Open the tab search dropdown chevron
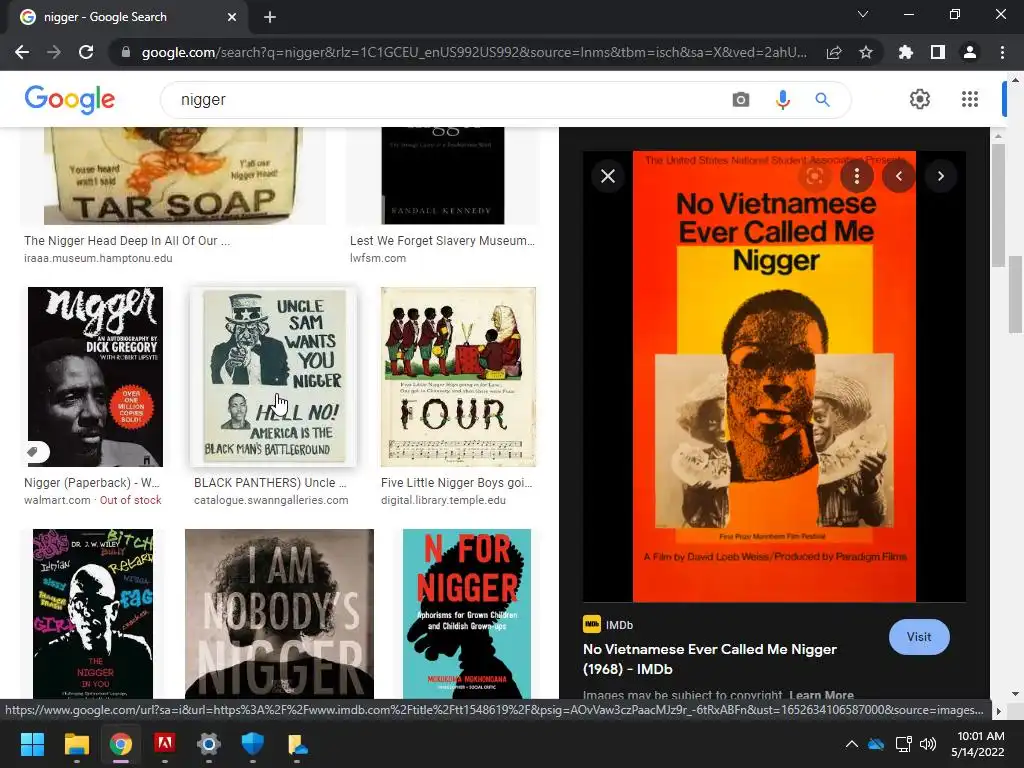The image size is (1024, 768). pos(863,14)
